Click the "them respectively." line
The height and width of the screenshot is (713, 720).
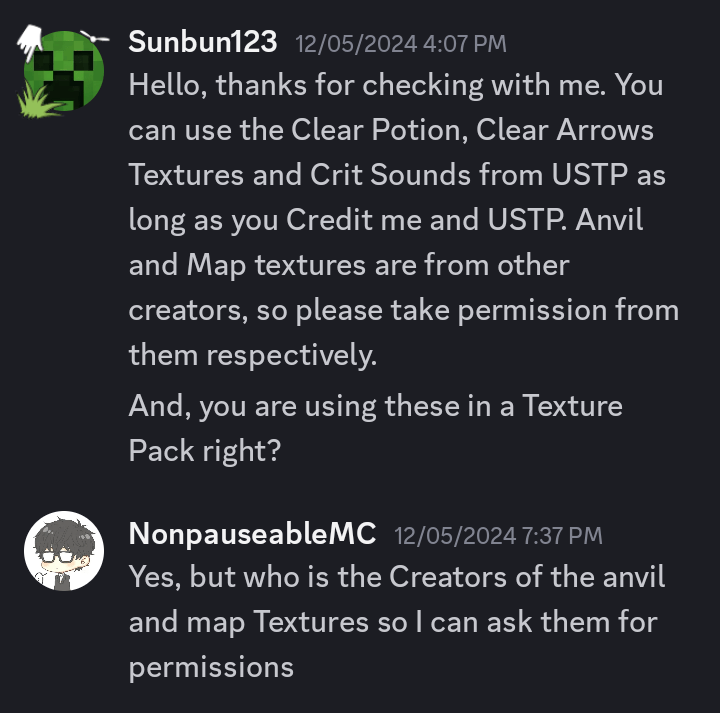[253, 355]
